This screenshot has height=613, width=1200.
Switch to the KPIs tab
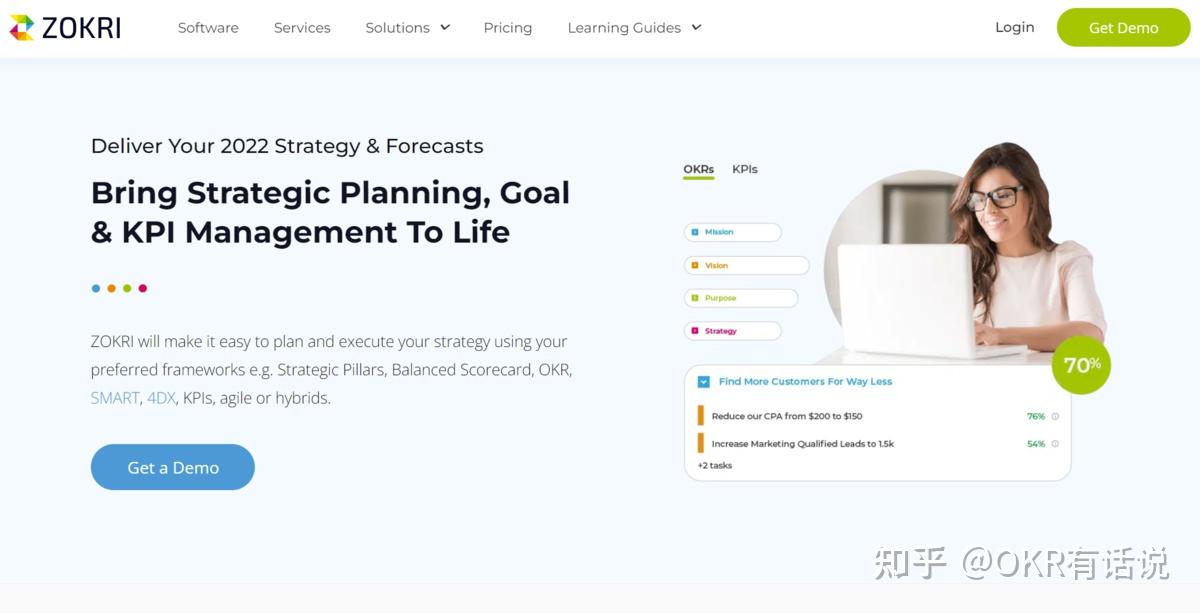(x=745, y=170)
